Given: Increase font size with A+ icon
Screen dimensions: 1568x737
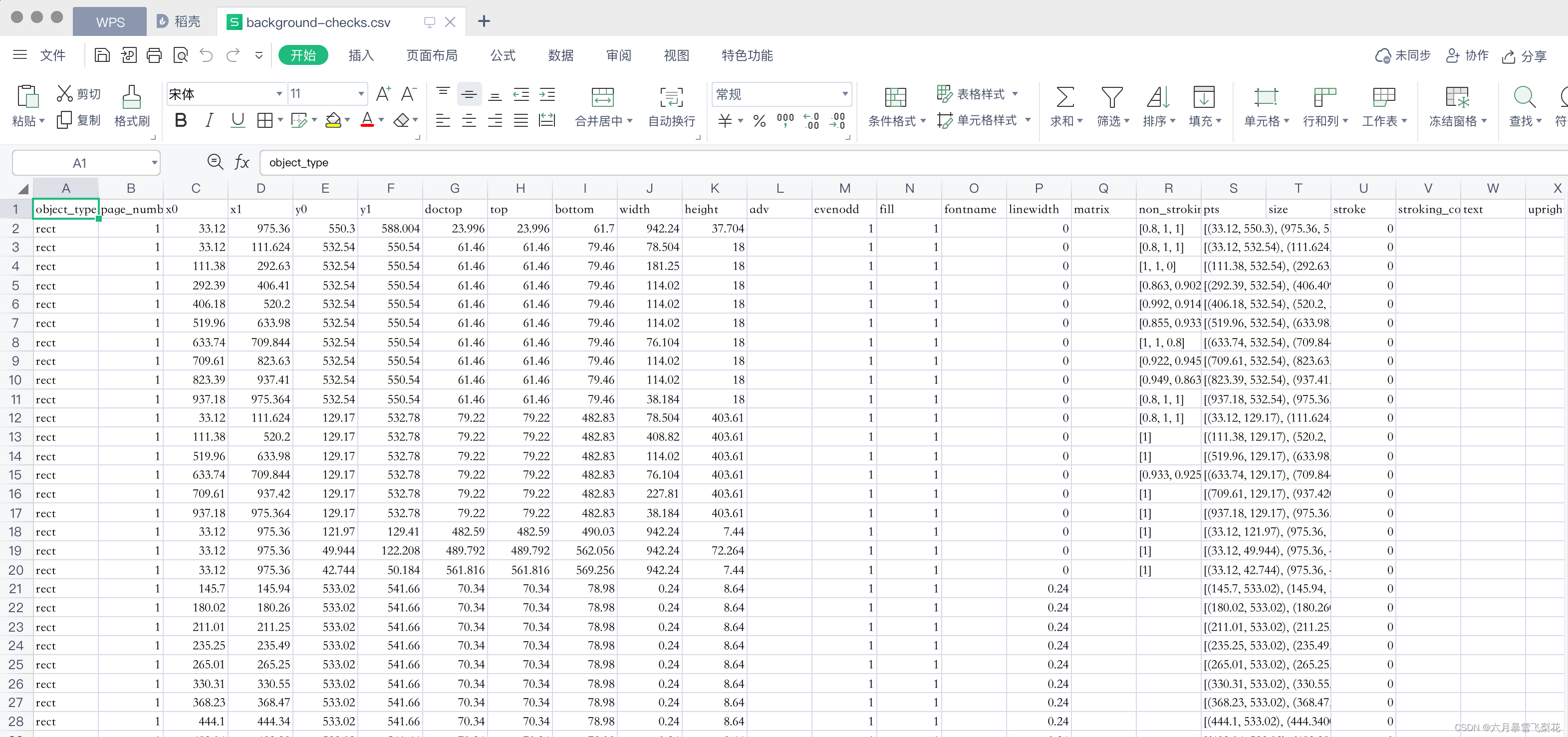Looking at the screenshot, I should click(383, 93).
